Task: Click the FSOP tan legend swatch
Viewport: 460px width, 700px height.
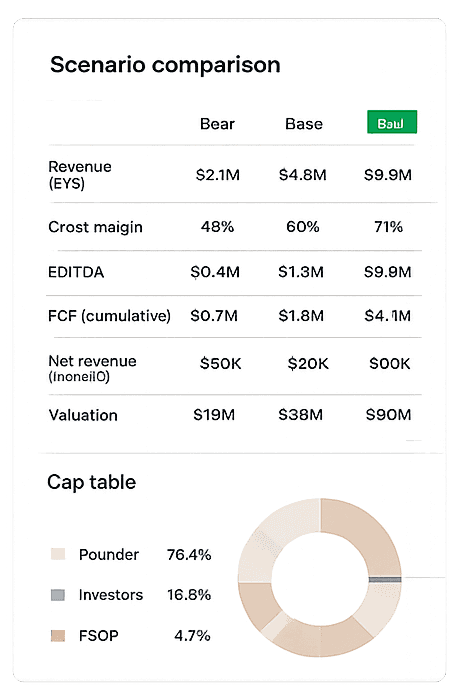Action: pos(58,635)
